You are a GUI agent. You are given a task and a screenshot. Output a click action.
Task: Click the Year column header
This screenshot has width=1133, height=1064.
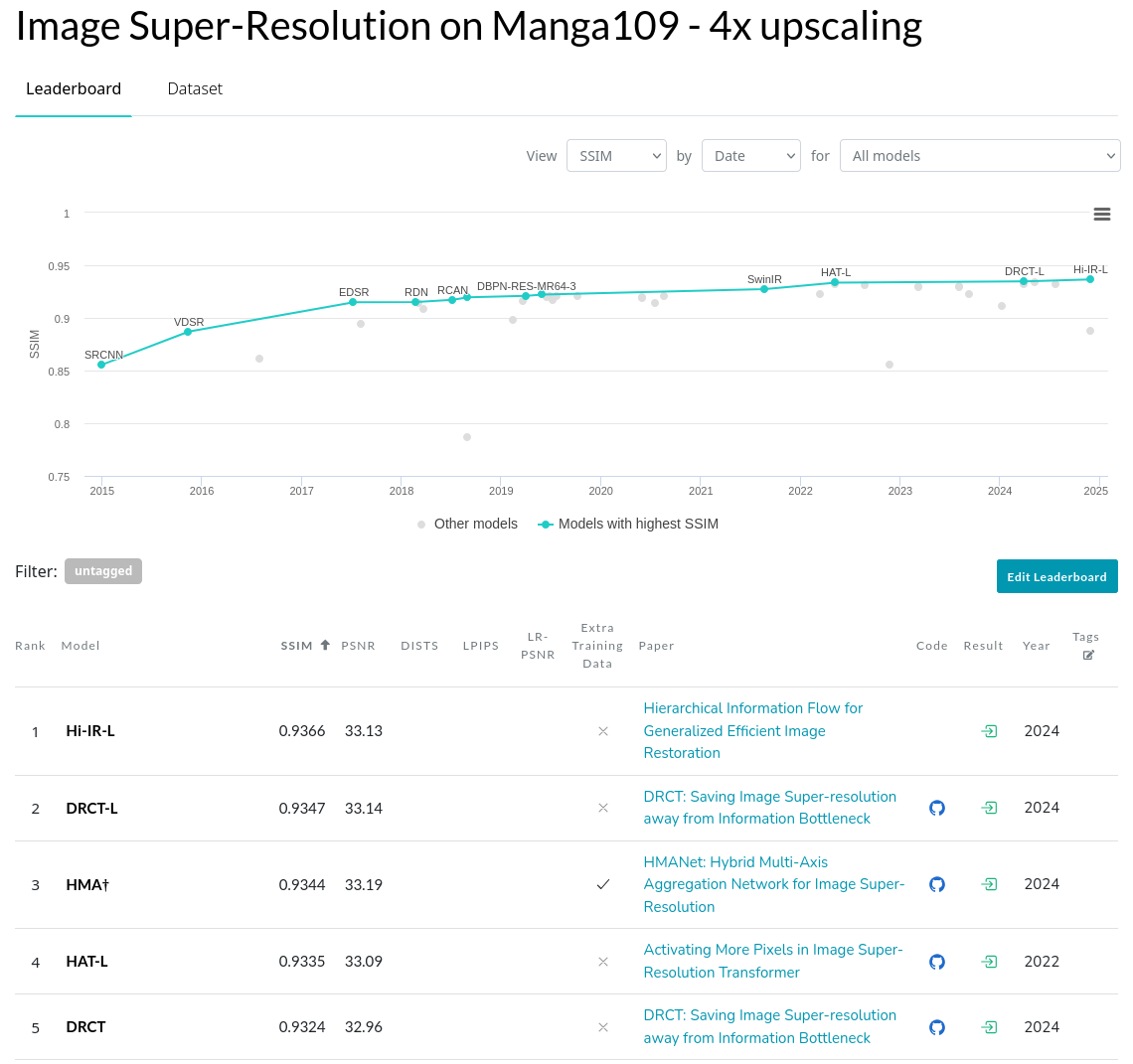pos(1037,646)
